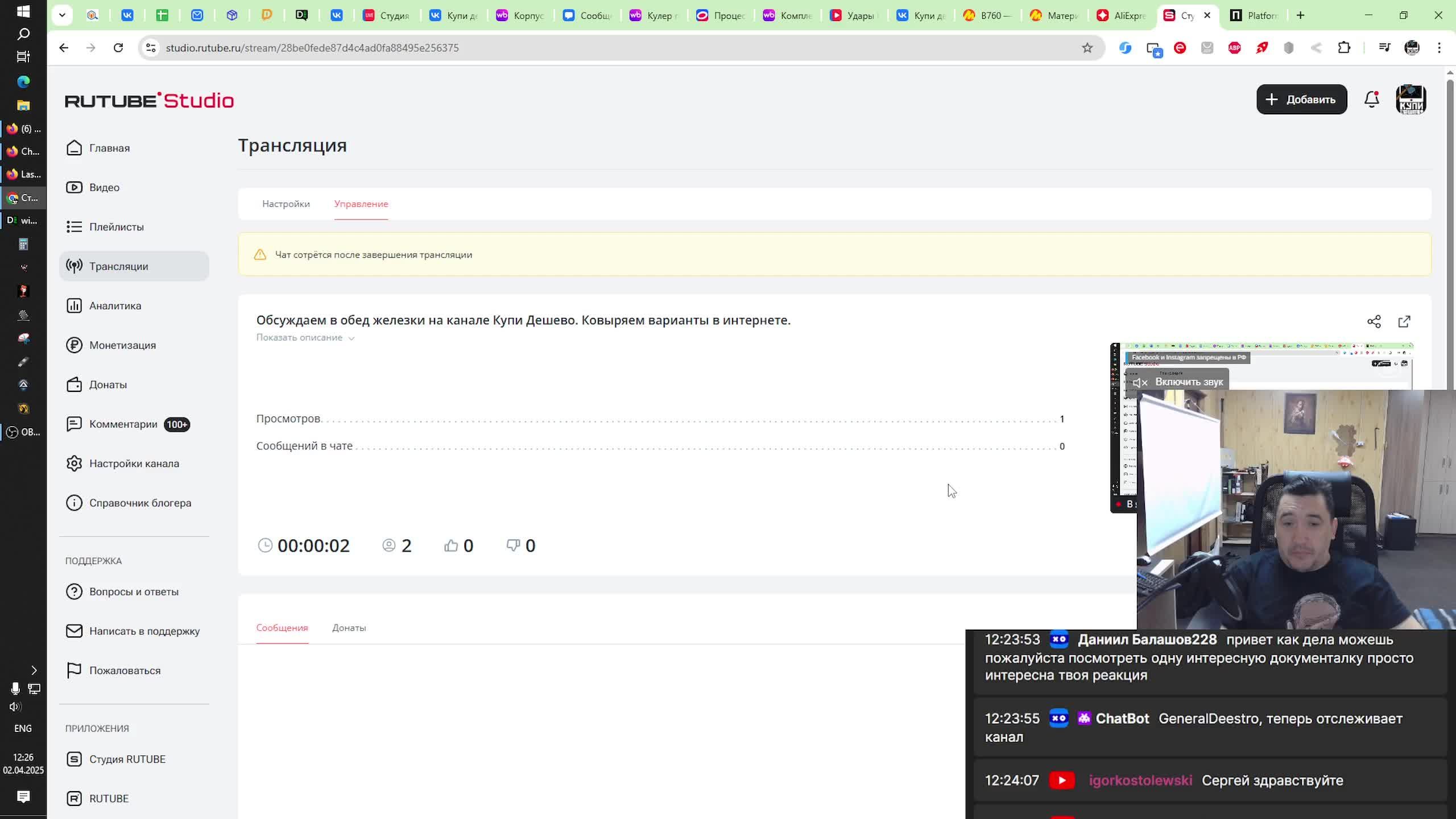Viewport: 1456px width, 819px height.
Task: Open browser extensions puzzle icon
Action: coord(1344,48)
